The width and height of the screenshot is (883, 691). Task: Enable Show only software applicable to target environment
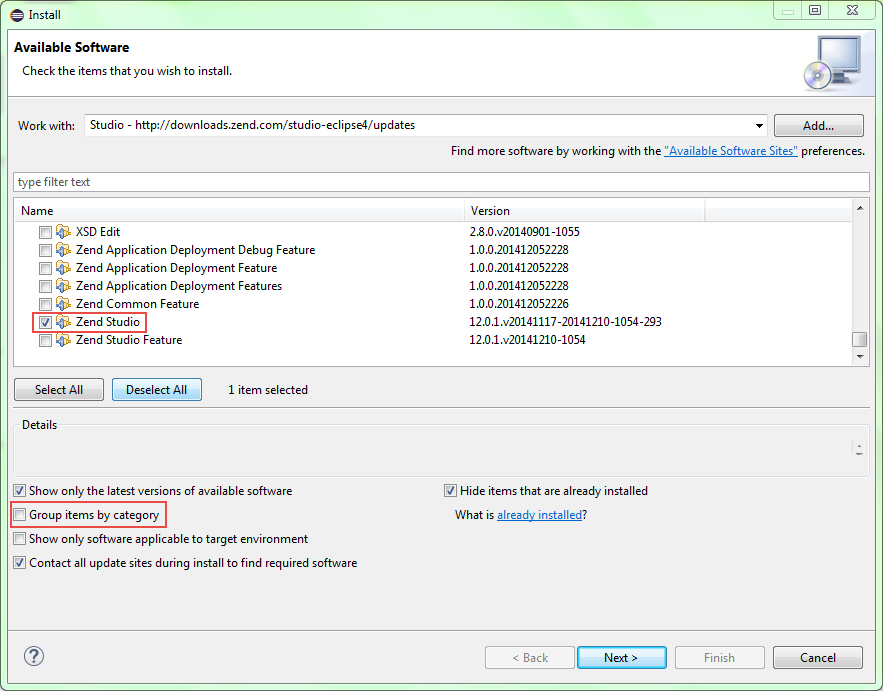tap(20, 538)
